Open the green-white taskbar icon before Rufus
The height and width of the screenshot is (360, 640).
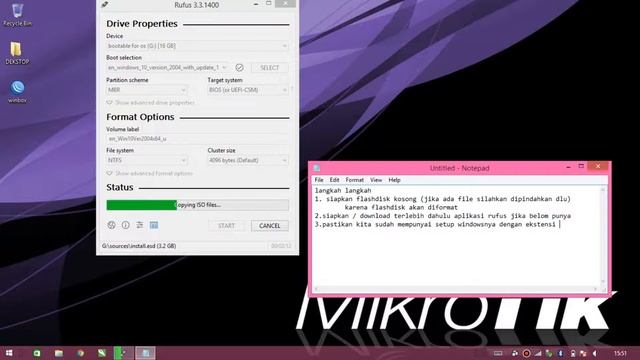coord(102,353)
